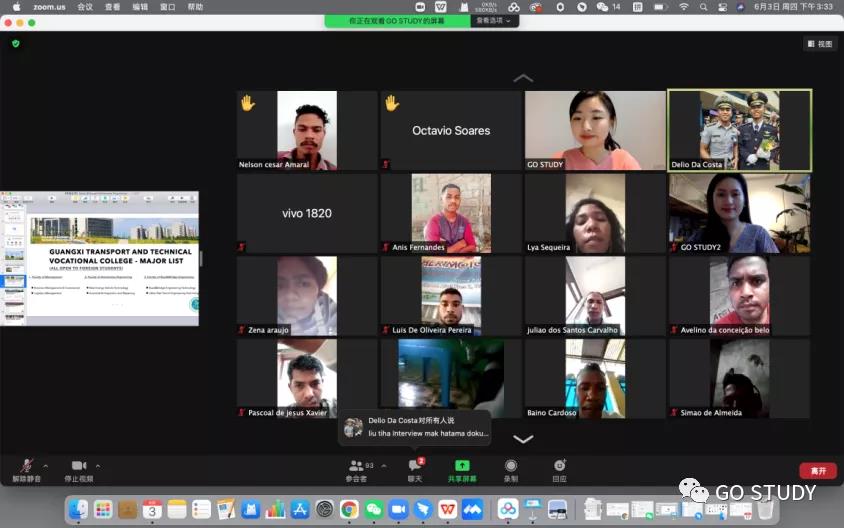Open the 会议 menu in menu bar
This screenshot has height=528, width=844.
click(85, 6)
